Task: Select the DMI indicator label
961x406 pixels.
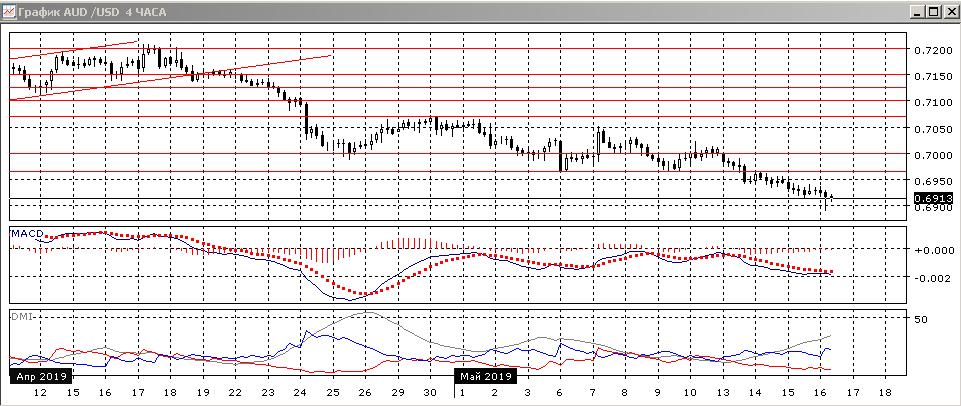Action: click(22, 316)
